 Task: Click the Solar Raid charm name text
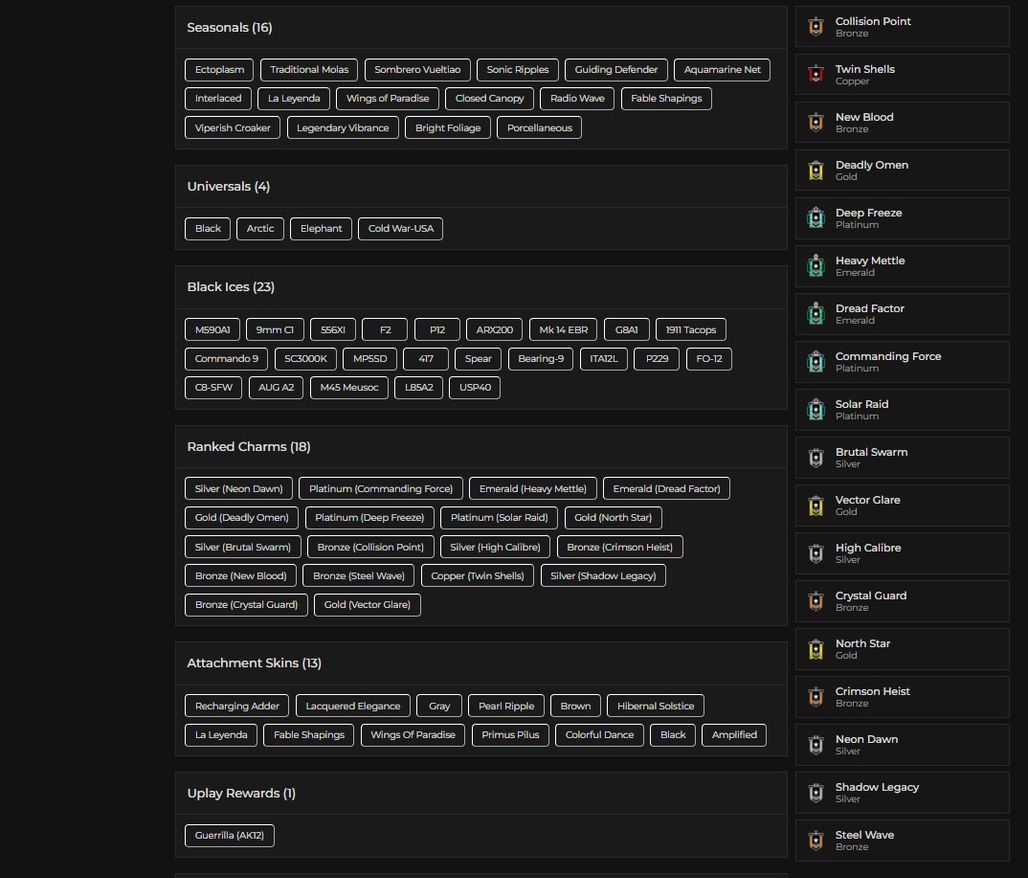[x=861, y=405]
